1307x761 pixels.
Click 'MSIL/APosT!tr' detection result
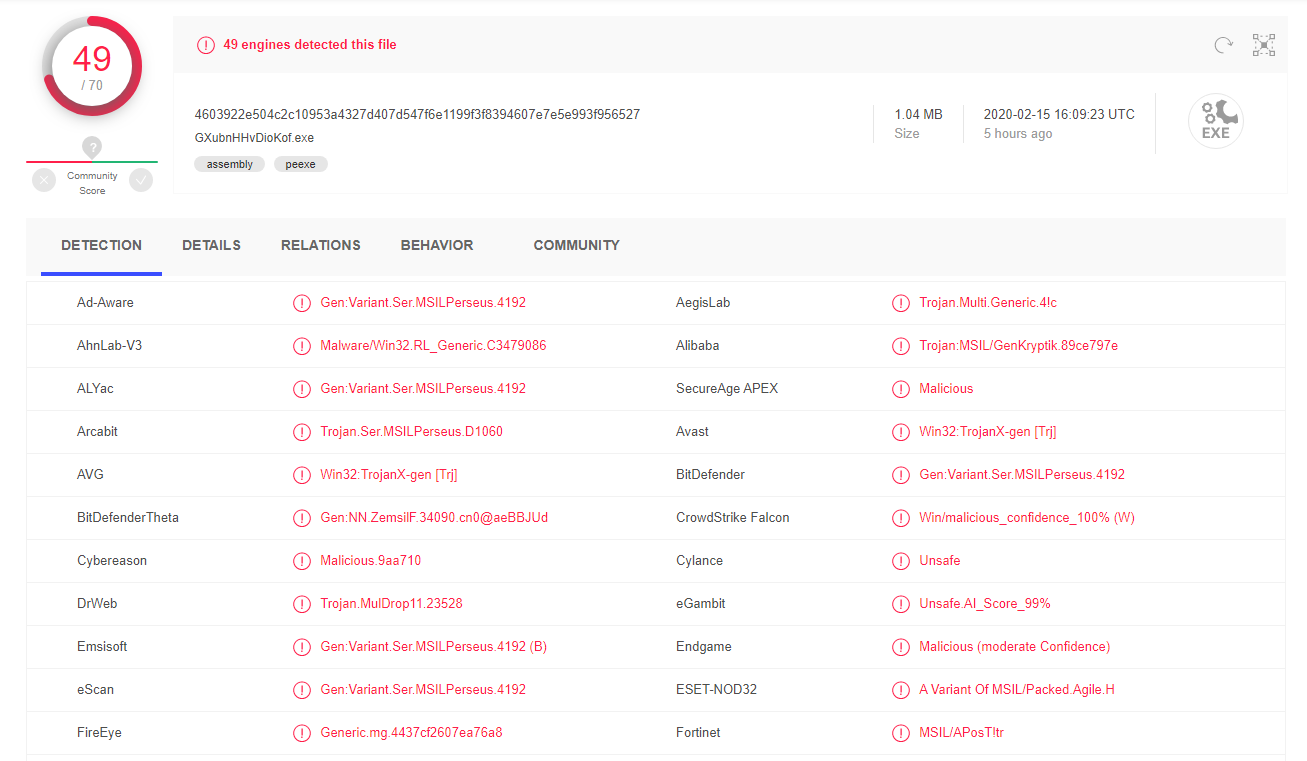[962, 733]
